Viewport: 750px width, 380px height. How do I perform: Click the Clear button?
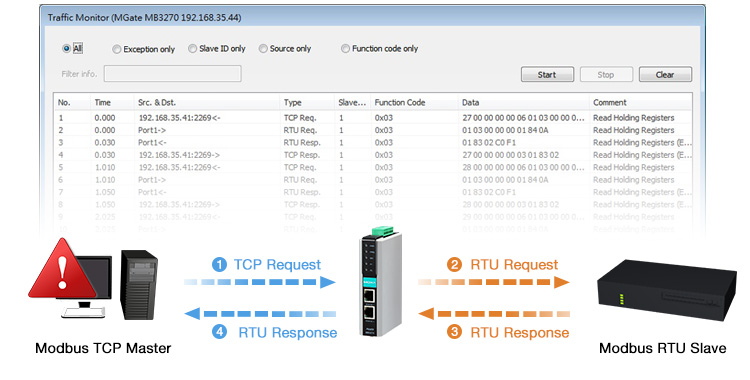tap(665, 75)
